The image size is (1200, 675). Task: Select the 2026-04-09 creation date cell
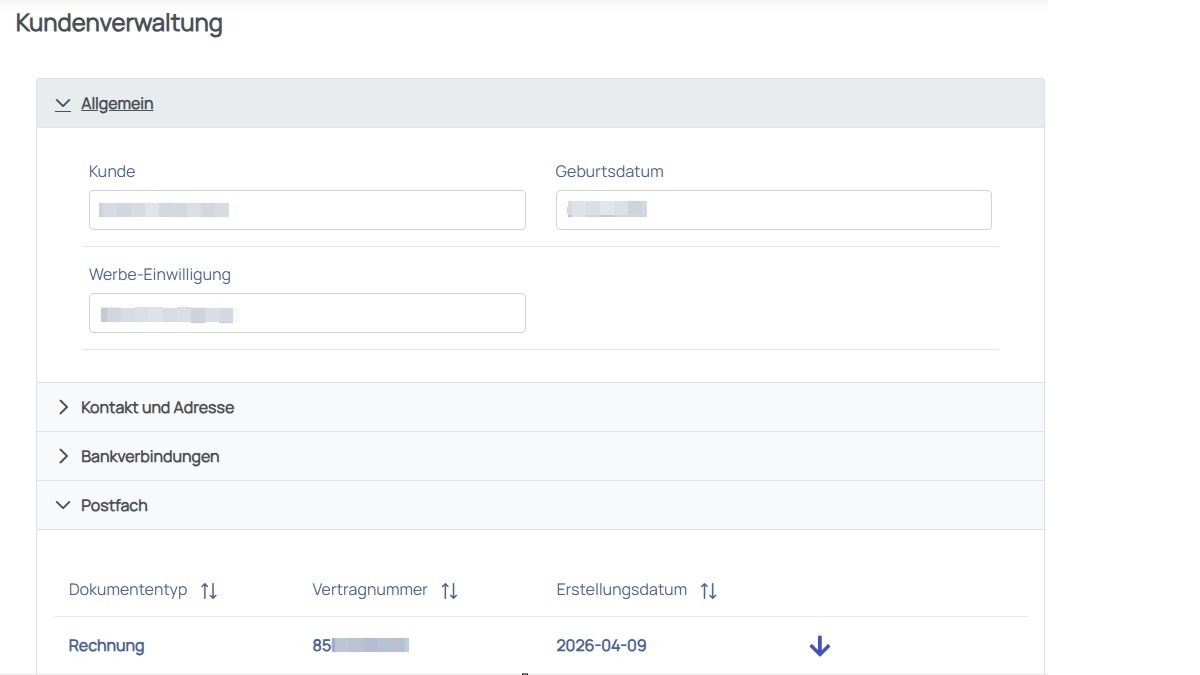click(x=601, y=646)
